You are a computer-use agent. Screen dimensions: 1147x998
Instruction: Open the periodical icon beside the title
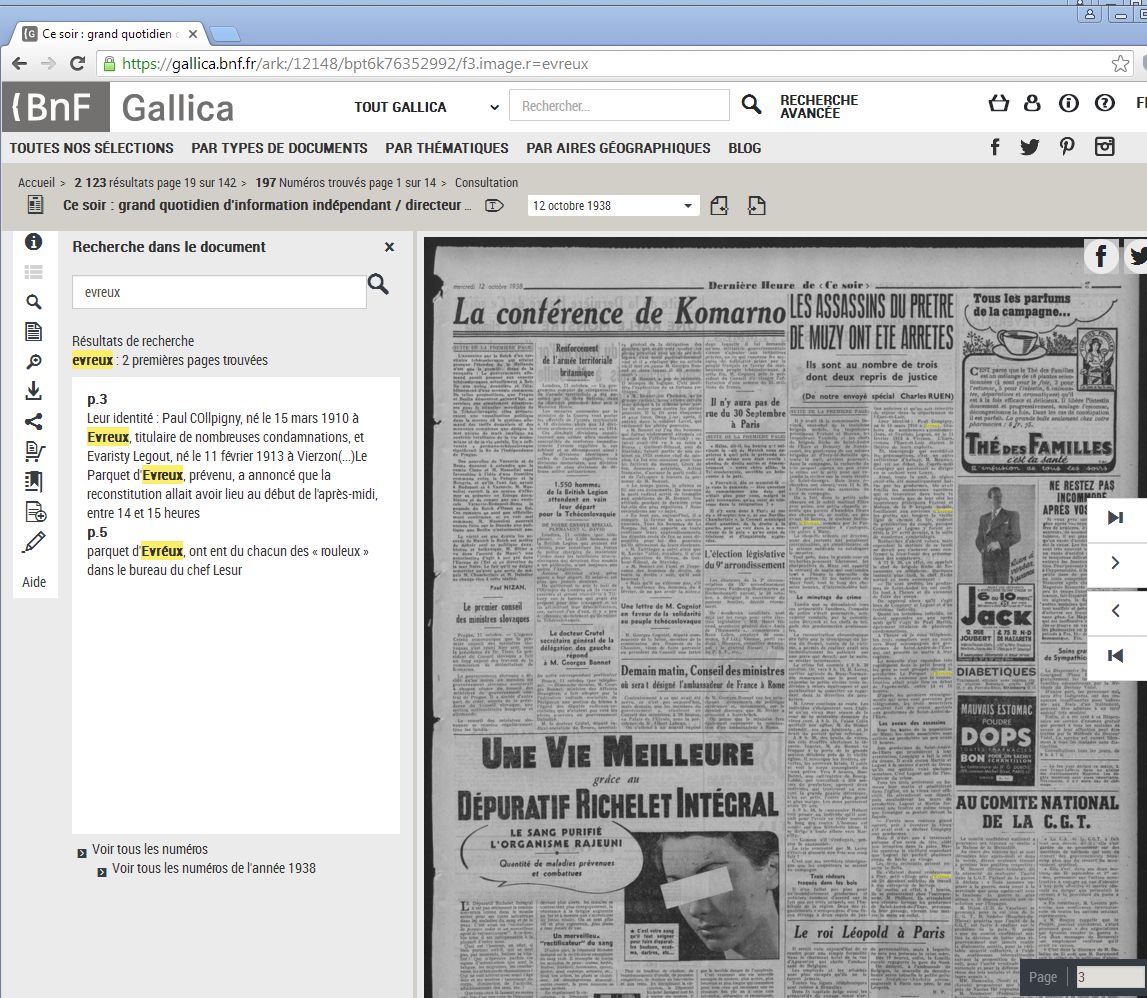tap(35, 205)
